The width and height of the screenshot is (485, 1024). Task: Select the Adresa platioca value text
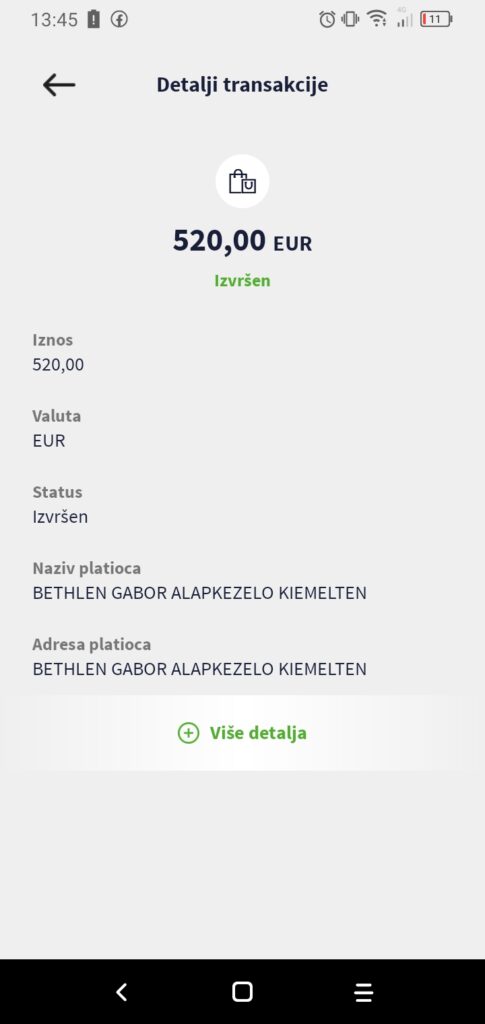(x=199, y=669)
